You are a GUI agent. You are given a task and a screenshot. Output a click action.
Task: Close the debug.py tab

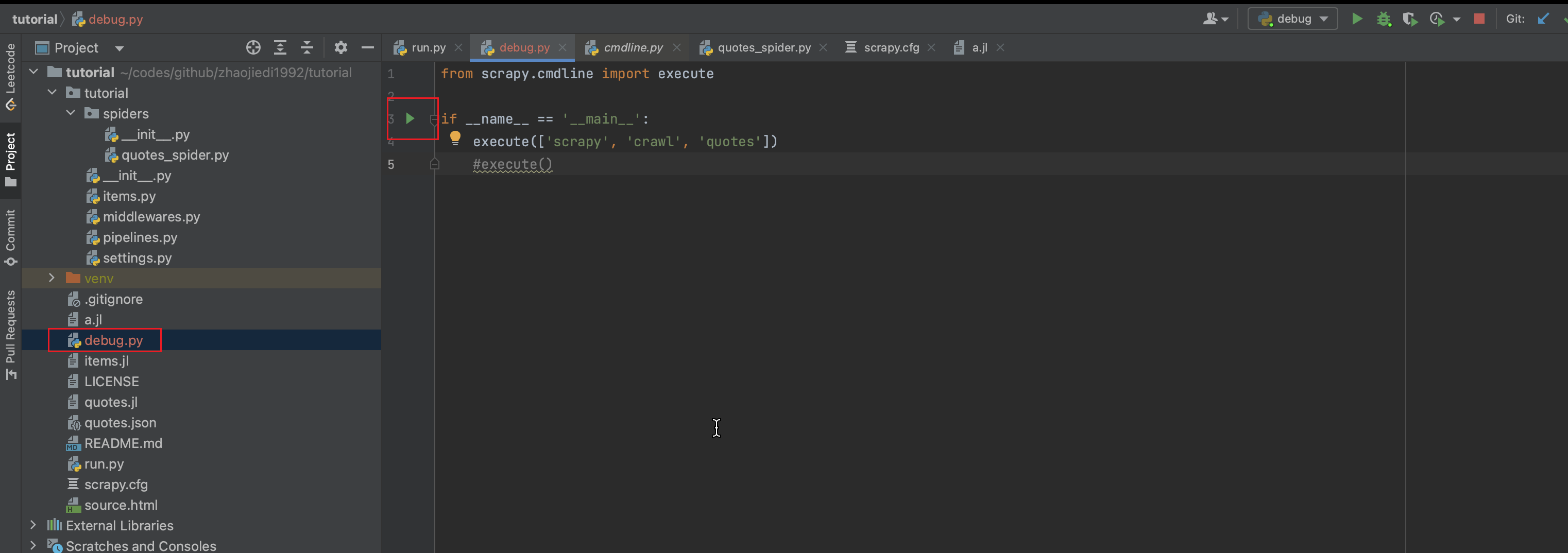(563, 47)
